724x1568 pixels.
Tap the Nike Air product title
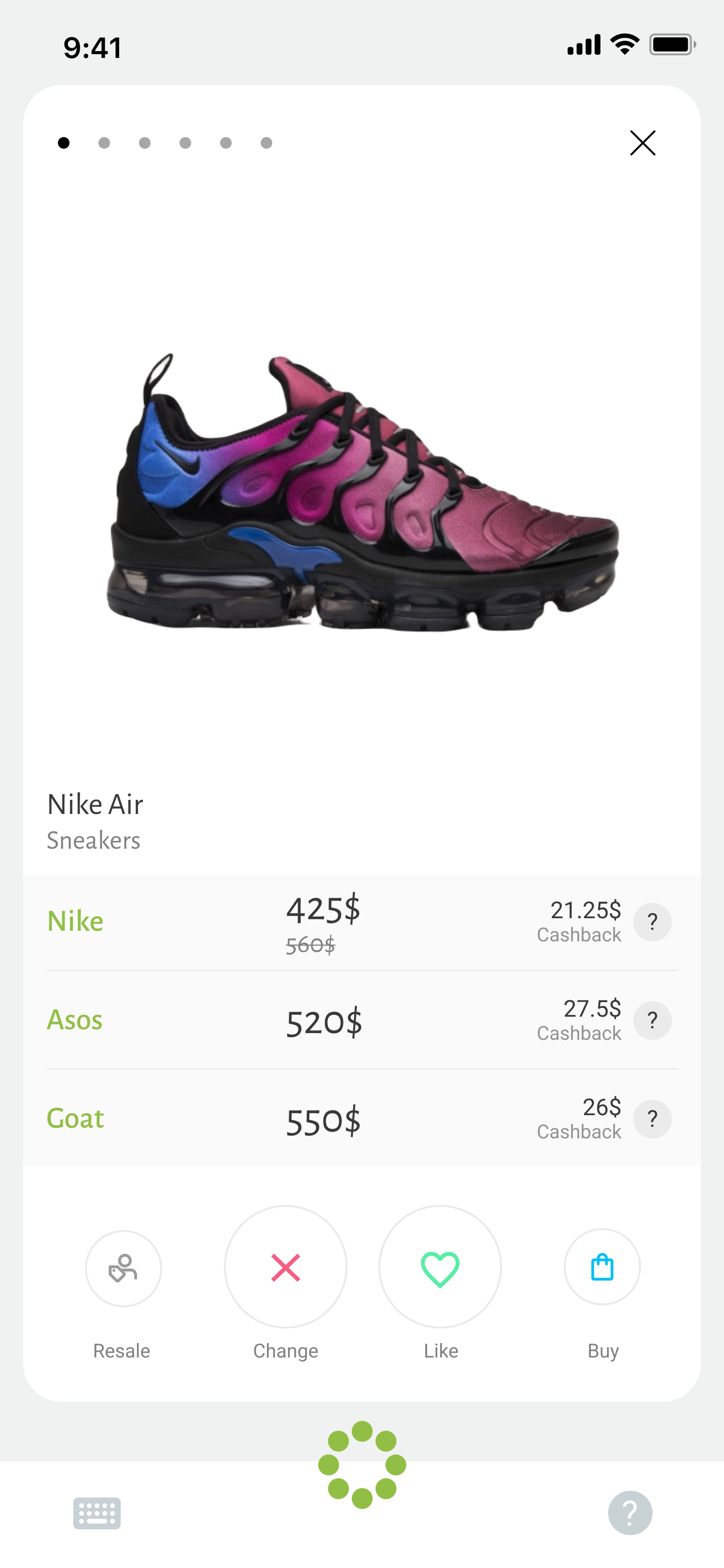click(x=95, y=805)
